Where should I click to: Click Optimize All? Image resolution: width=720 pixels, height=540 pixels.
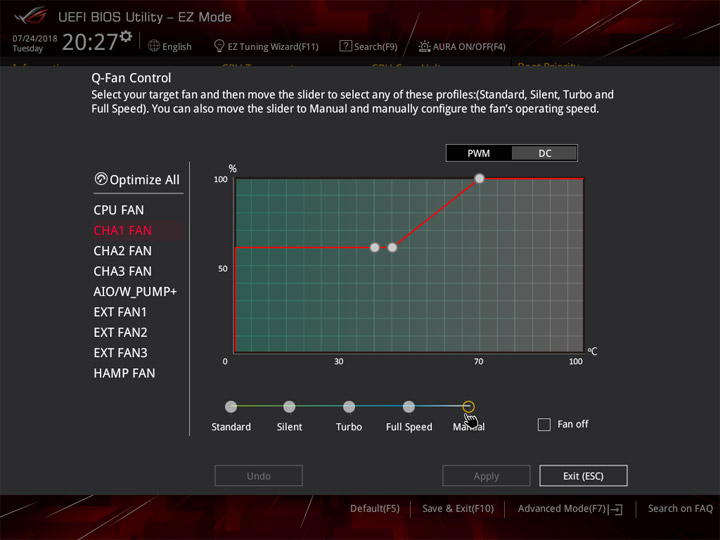(137, 180)
